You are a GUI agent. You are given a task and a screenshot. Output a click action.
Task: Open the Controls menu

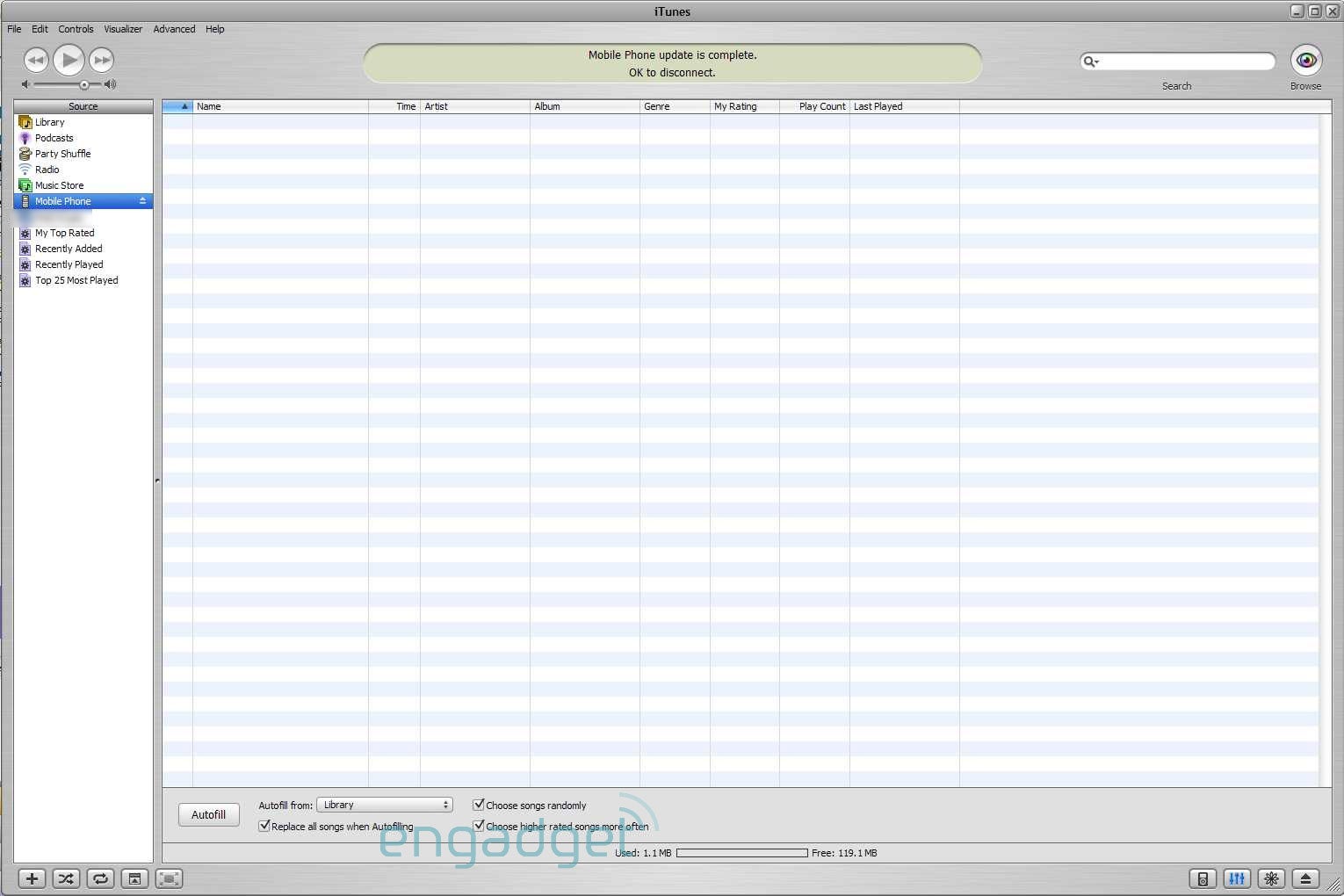76,29
